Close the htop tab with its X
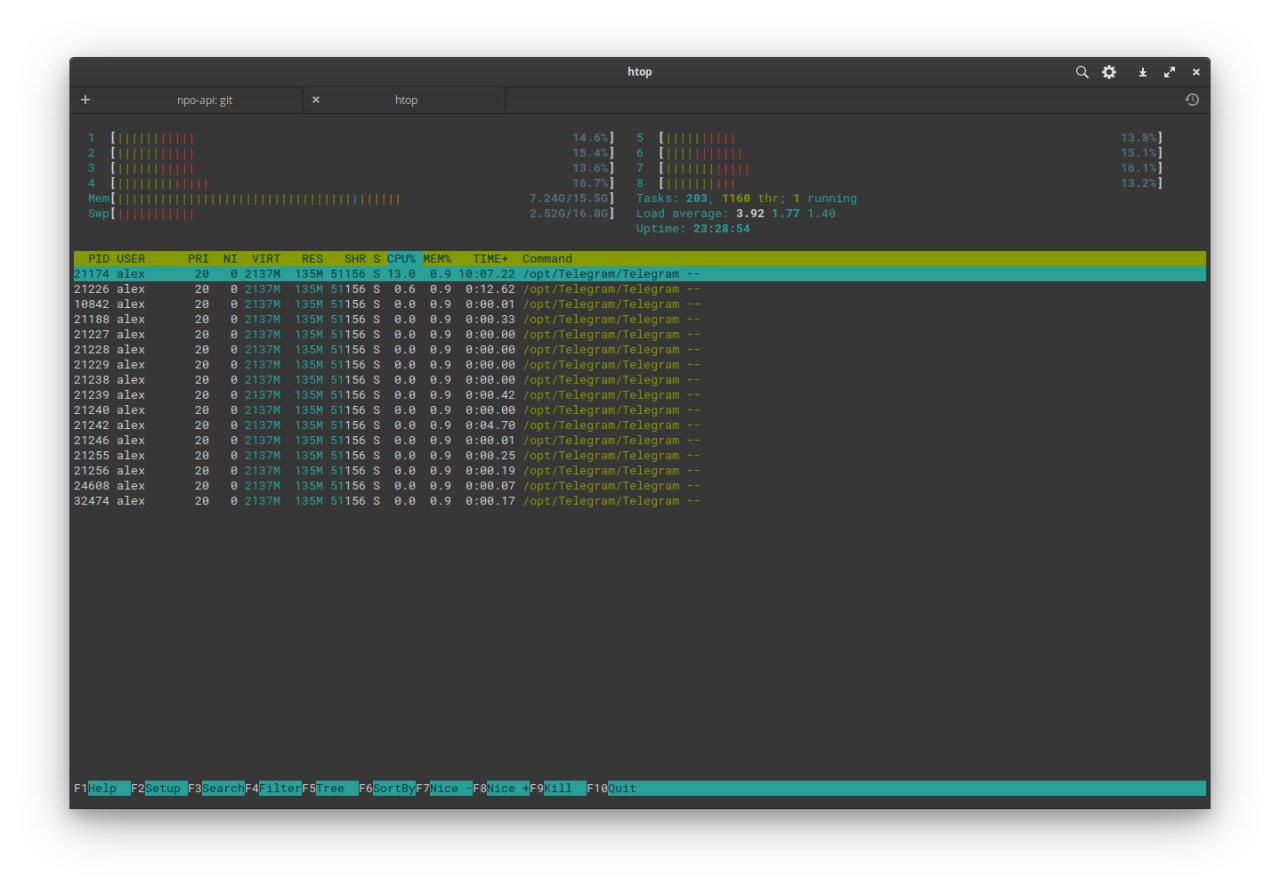Screen dimensions: 1280x891 pyautogui.click(x=316, y=100)
